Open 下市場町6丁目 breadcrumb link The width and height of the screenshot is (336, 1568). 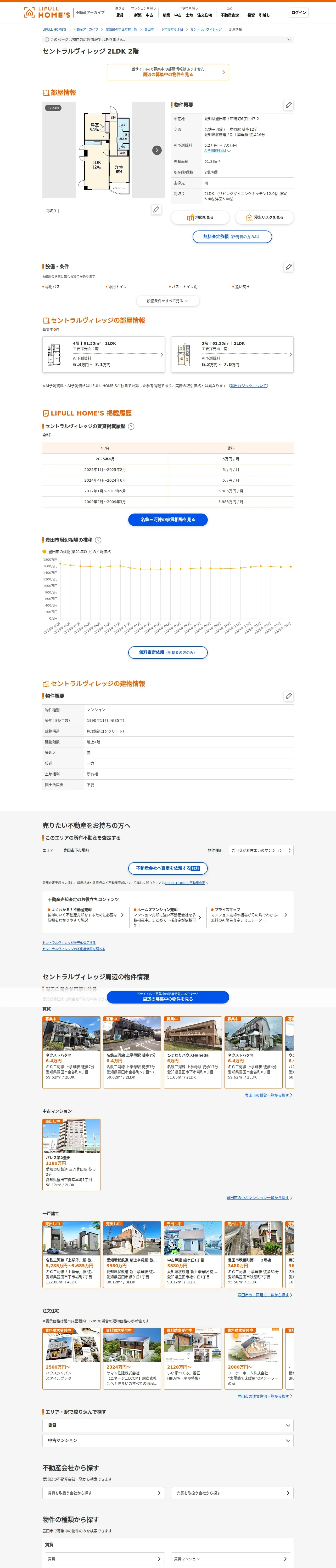coord(172,29)
